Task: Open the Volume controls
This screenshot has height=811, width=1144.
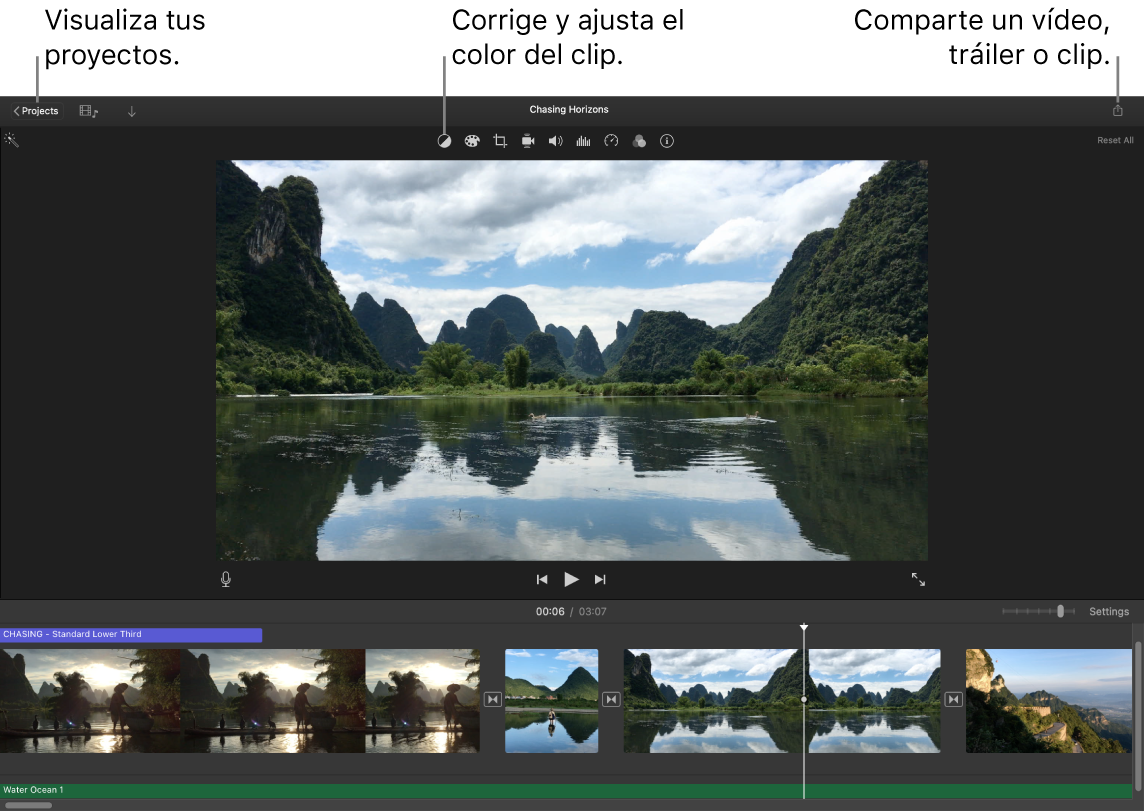Action: tap(555, 140)
